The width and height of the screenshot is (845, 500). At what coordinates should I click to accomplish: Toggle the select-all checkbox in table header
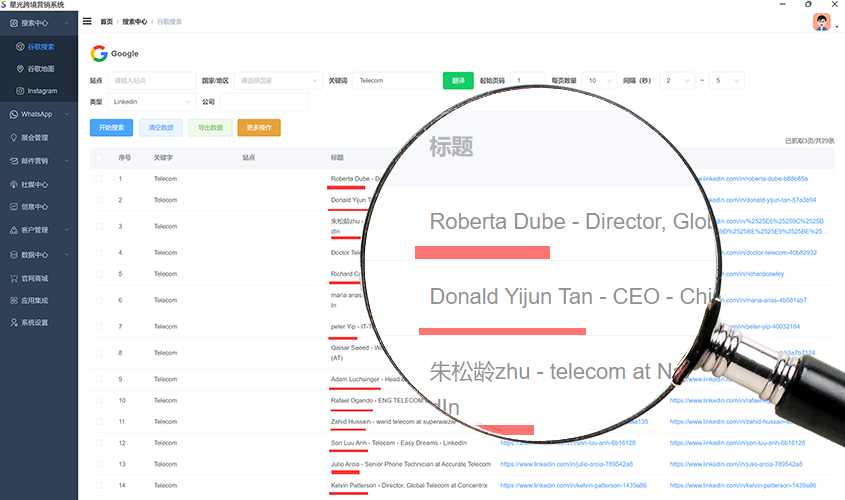[x=99, y=158]
